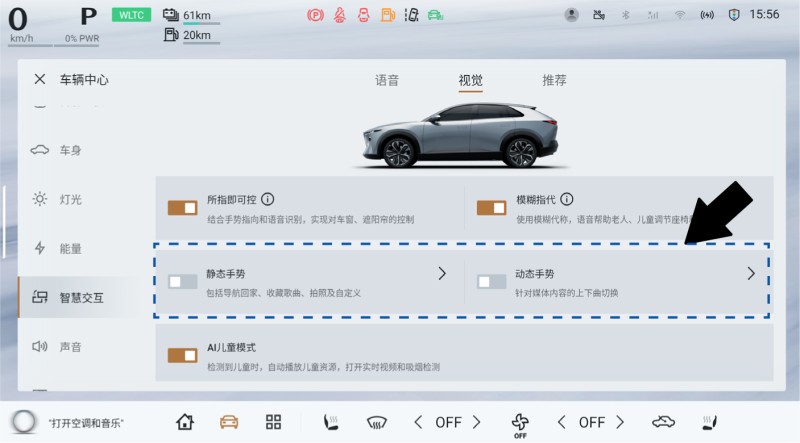Open the apps grid icon
This screenshot has width=800, height=443.
pyautogui.click(x=273, y=422)
